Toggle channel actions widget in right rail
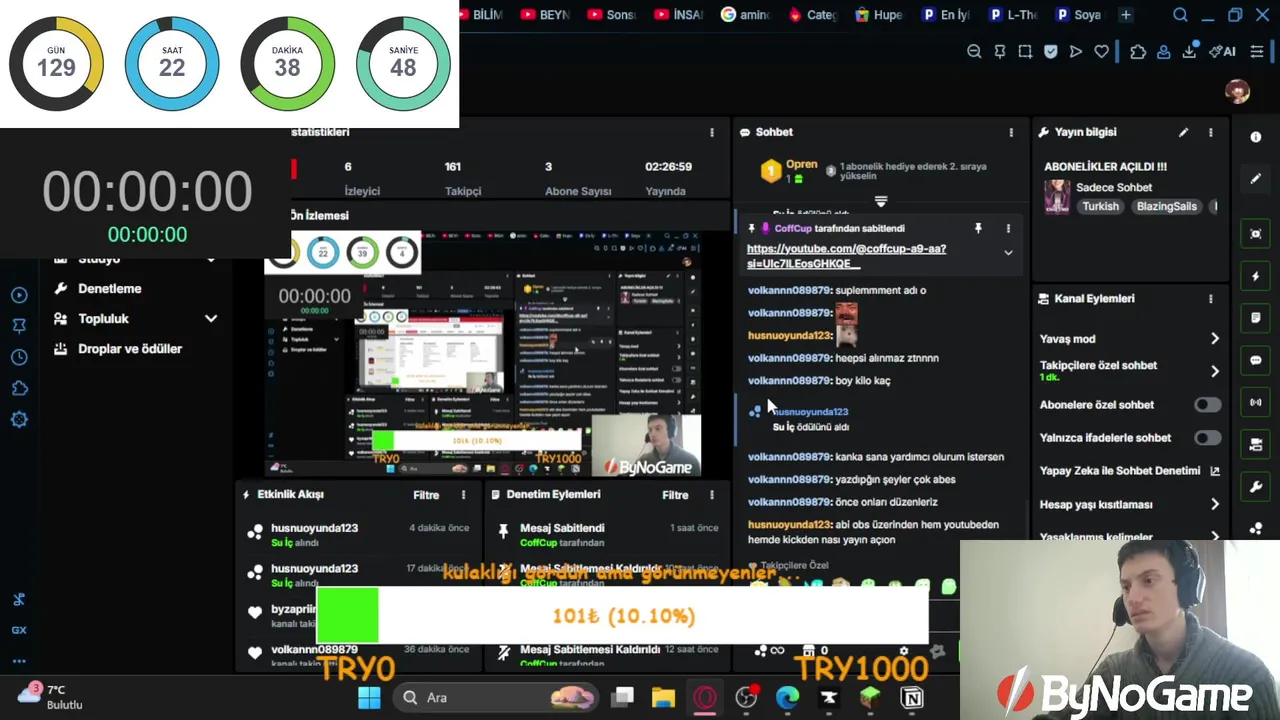 click(1256, 444)
